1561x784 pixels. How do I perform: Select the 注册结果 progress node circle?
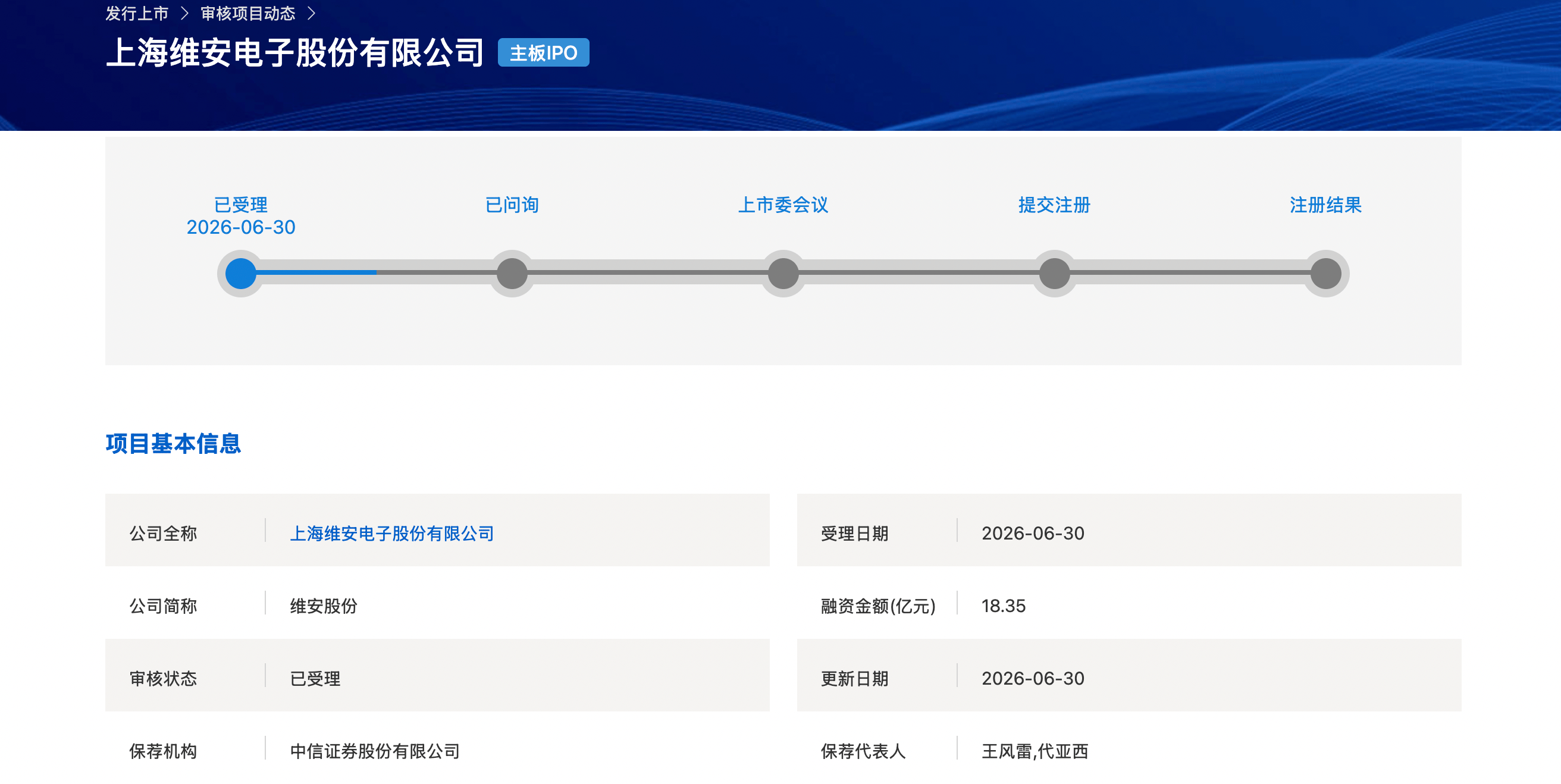1325,273
